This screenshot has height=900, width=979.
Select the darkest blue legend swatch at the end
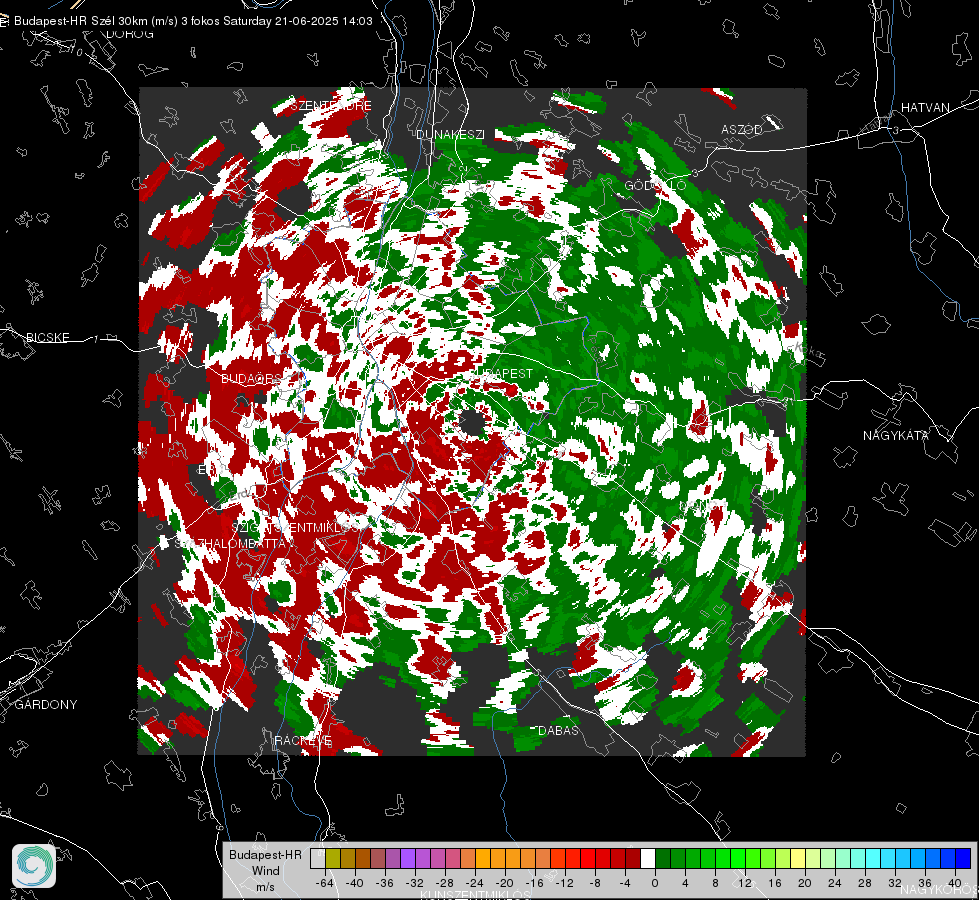[963, 859]
